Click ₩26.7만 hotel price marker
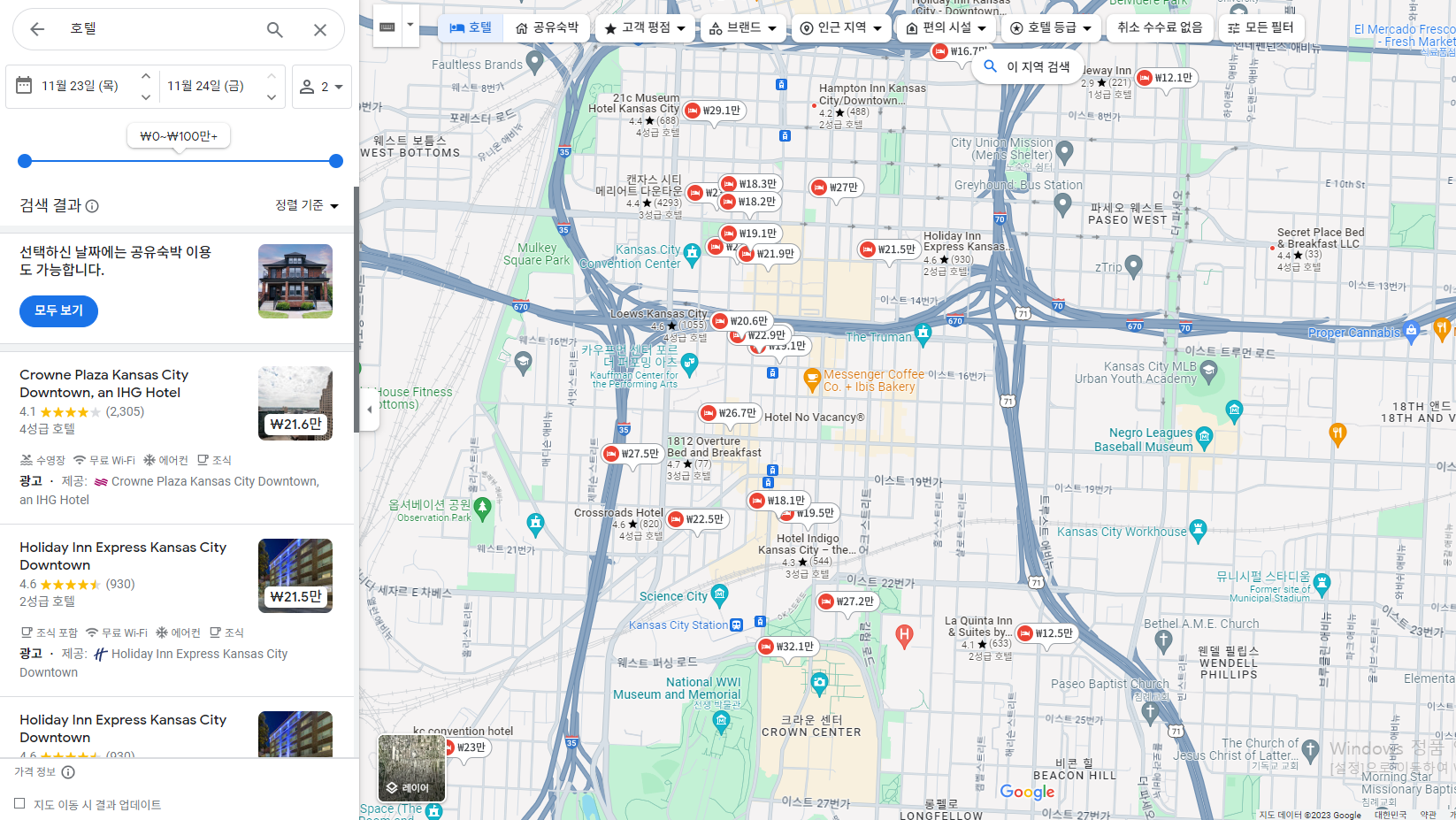The height and width of the screenshot is (820, 1456). click(731, 413)
